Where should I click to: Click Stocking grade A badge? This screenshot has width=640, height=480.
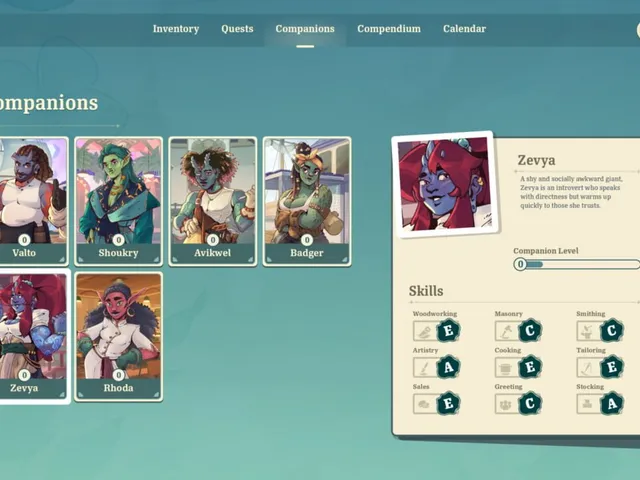click(612, 404)
